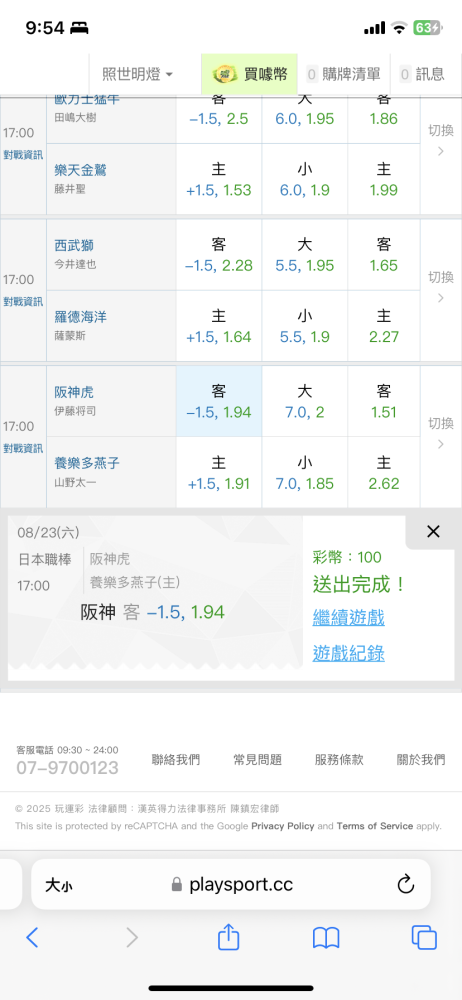Select 羅德海洋 home moneyline 2.27
This screenshot has height=1000, width=462.
(x=384, y=327)
